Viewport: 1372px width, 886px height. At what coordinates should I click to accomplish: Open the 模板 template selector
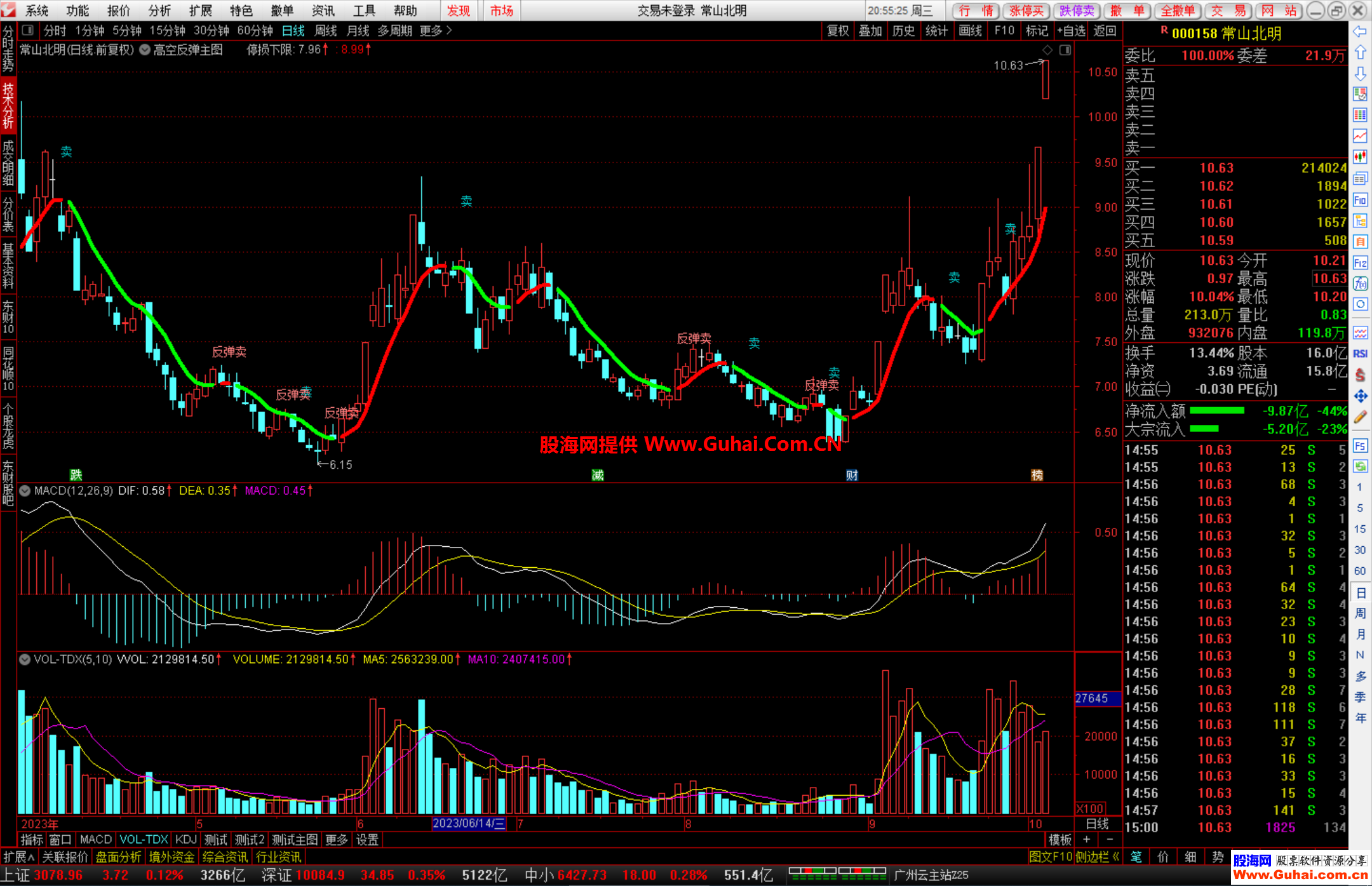pos(1060,840)
